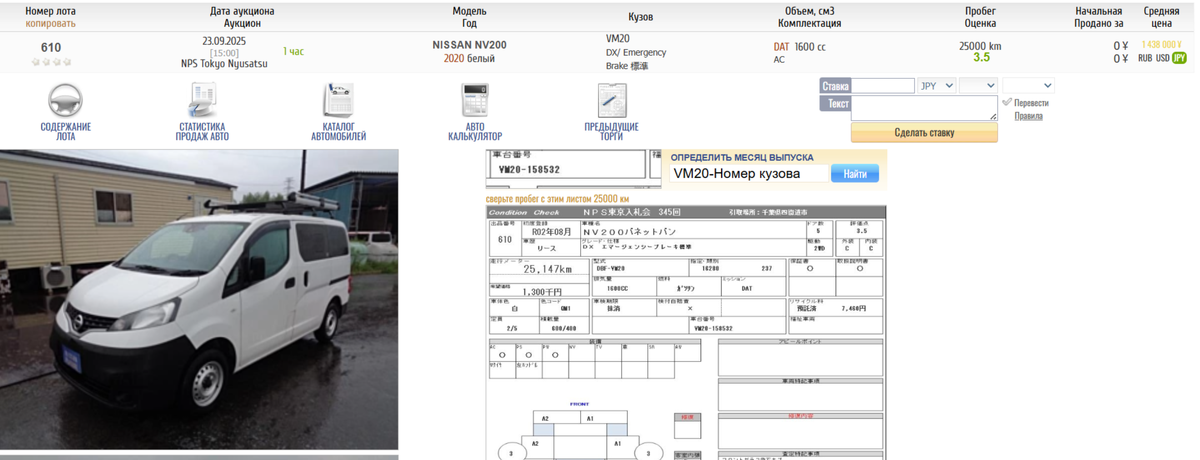This screenshot has height=460, width=1200.
Task: Switch price currency to RUB
Action: pyautogui.click(x=1145, y=58)
